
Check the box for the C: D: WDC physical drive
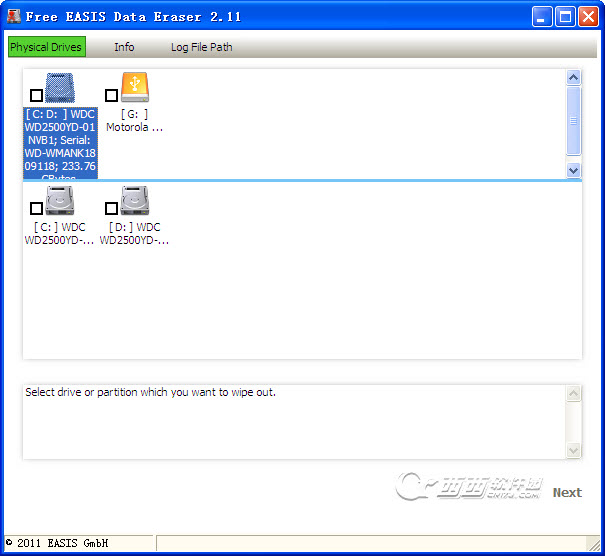tap(36, 95)
